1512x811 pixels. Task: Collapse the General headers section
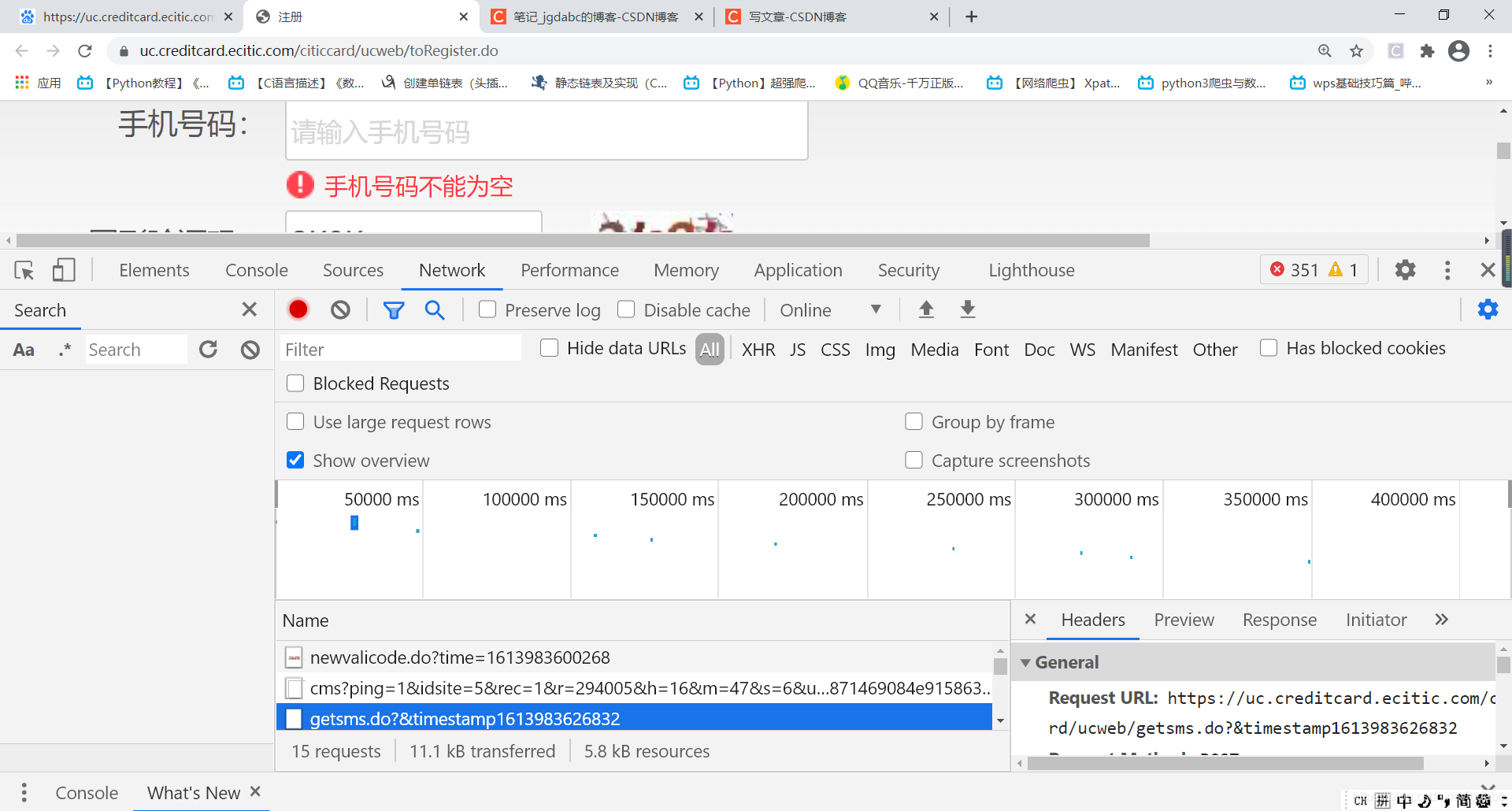pos(1025,662)
